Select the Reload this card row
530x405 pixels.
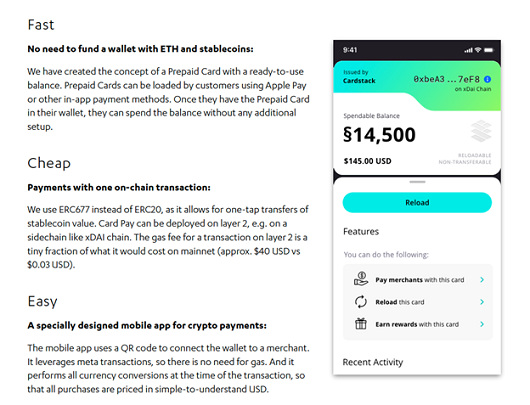coord(419,302)
